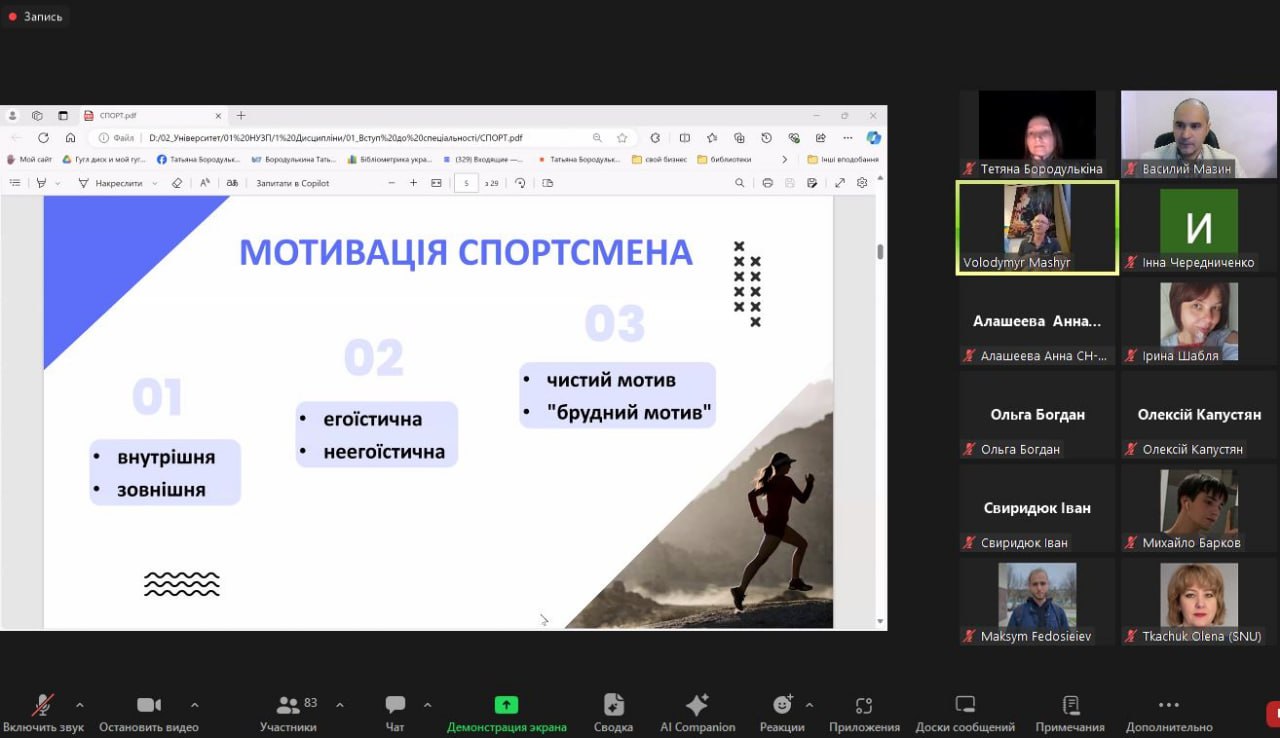Expand audio options arrow beside microphone

[80, 704]
